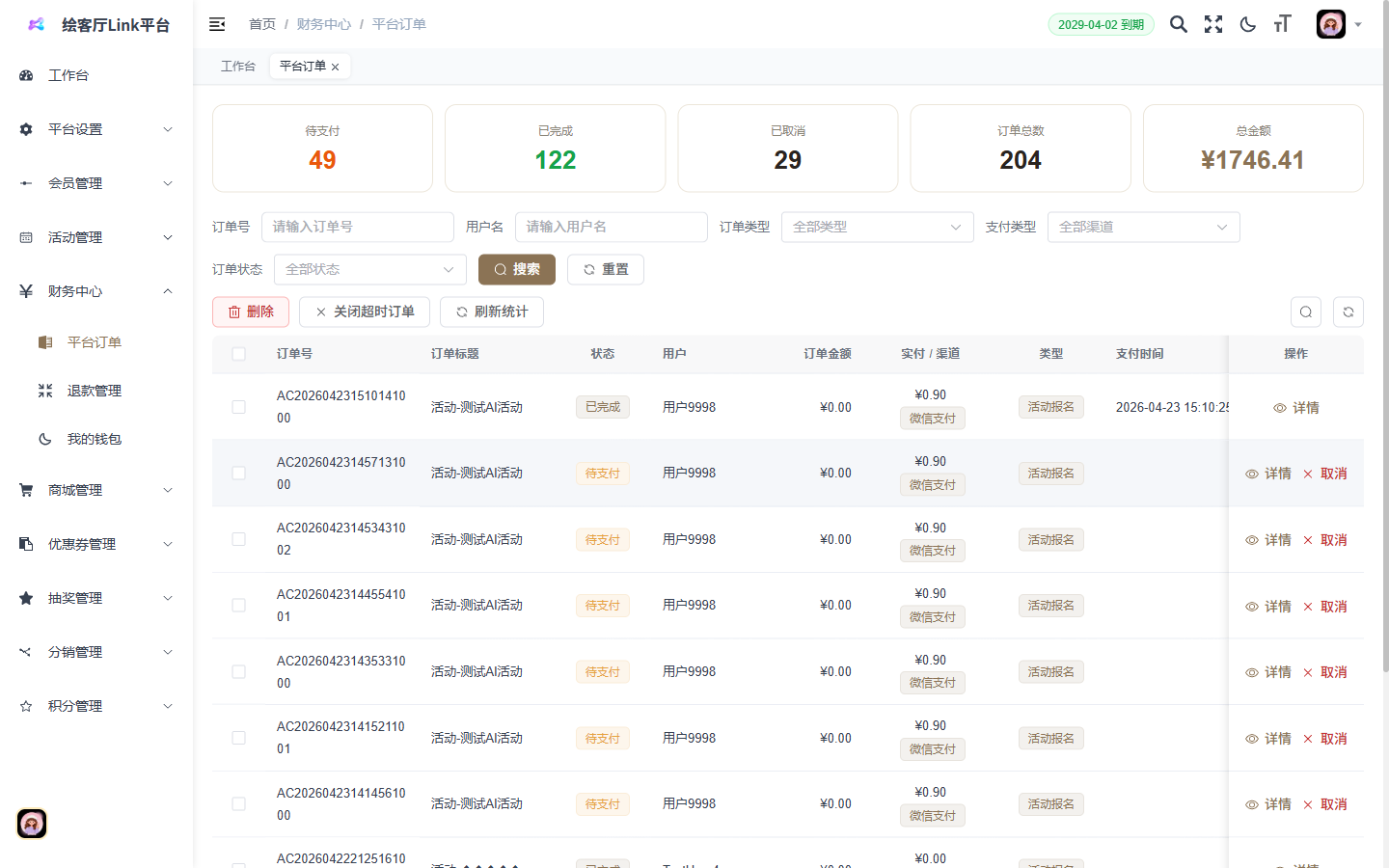Switch to dark mode moon icon
Screen dimensions: 1389x868
tap(1247, 24)
